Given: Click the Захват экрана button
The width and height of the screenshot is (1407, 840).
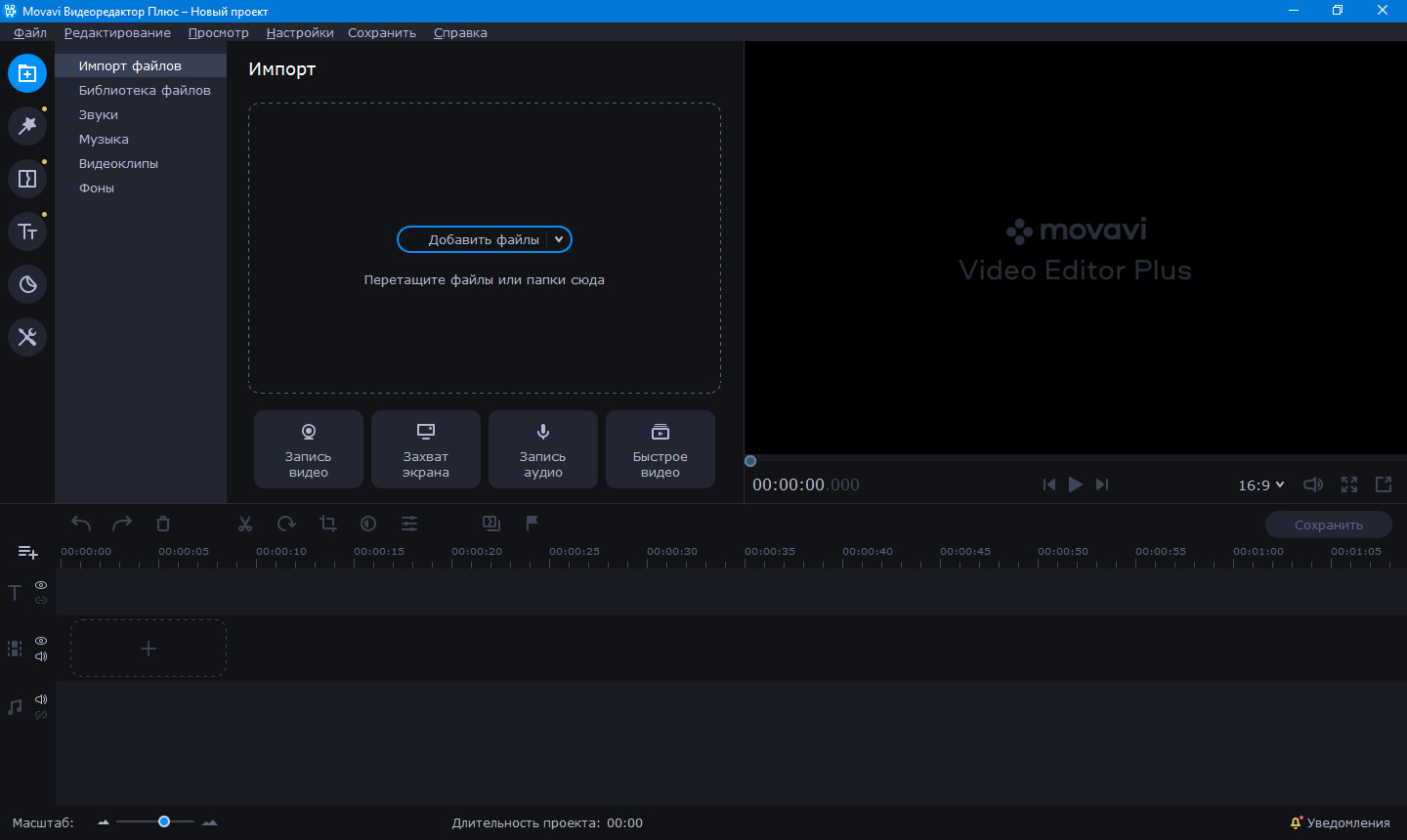Looking at the screenshot, I should (x=426, y=449).
